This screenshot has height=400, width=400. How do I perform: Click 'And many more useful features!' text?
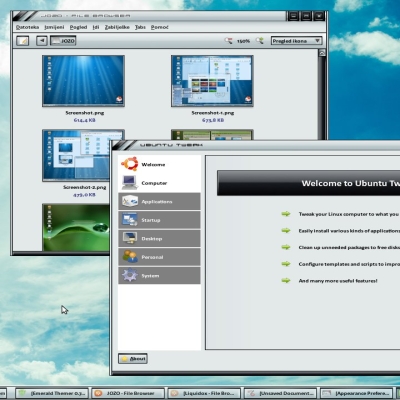(x=338, y=281)
